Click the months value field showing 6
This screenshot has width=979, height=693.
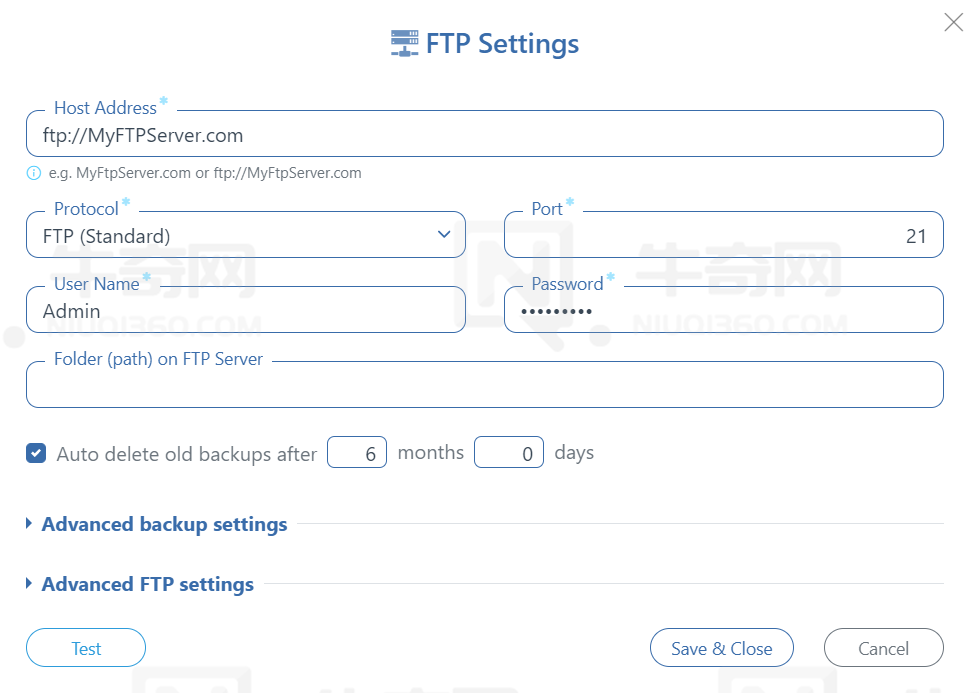coord(357,453)
